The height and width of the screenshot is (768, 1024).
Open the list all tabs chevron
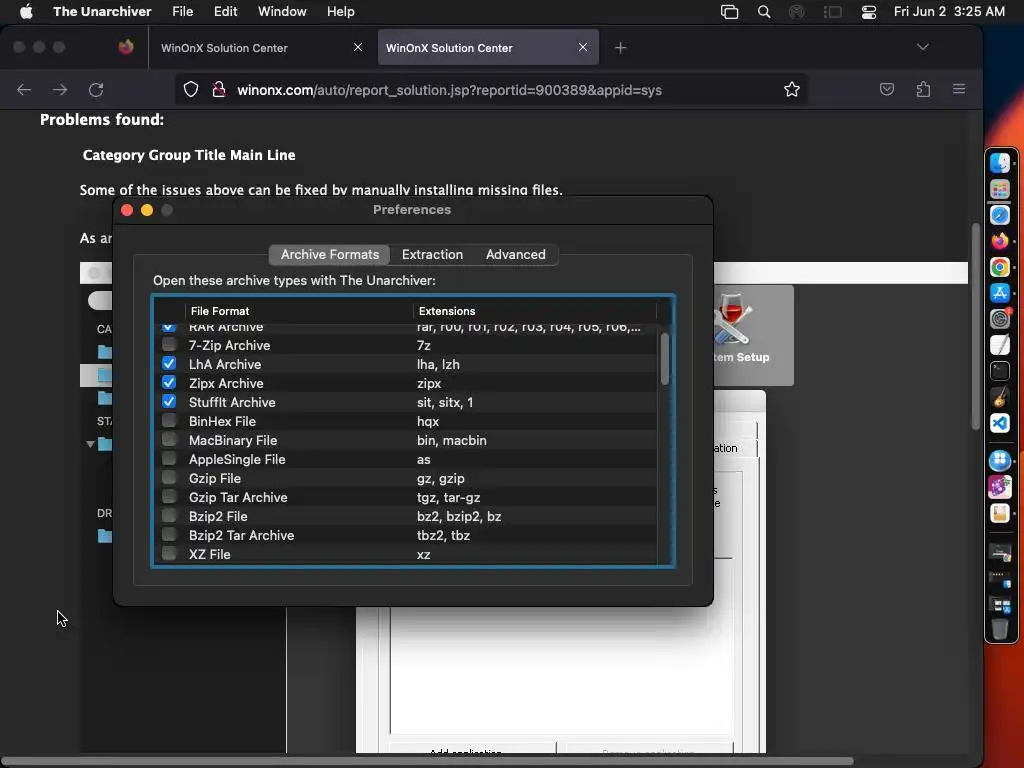(922, 47)
